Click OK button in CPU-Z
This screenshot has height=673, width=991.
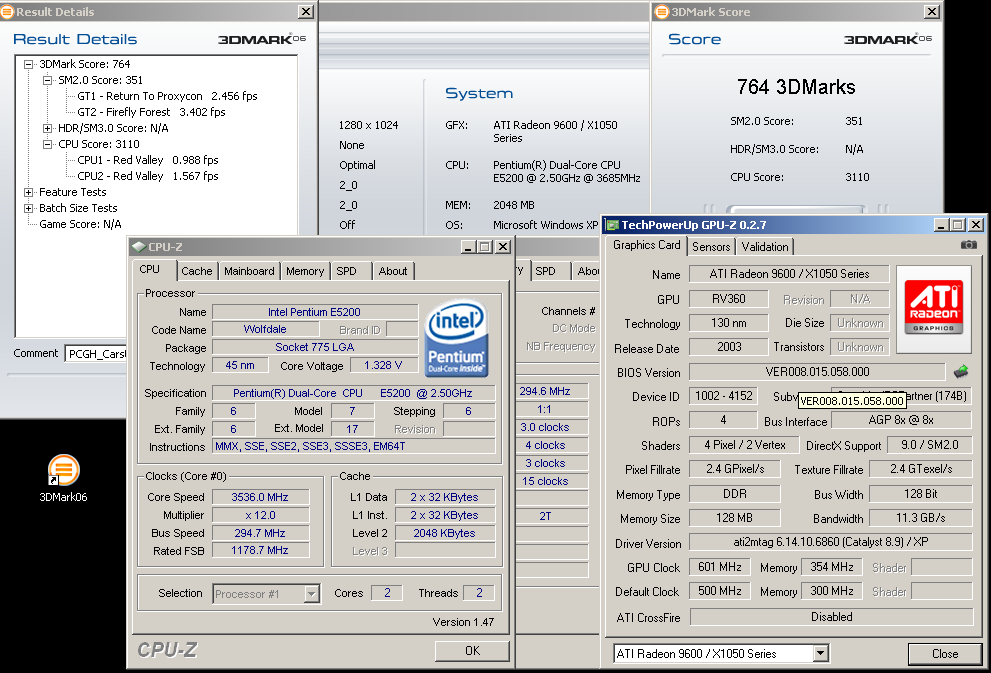pos(472,651)
